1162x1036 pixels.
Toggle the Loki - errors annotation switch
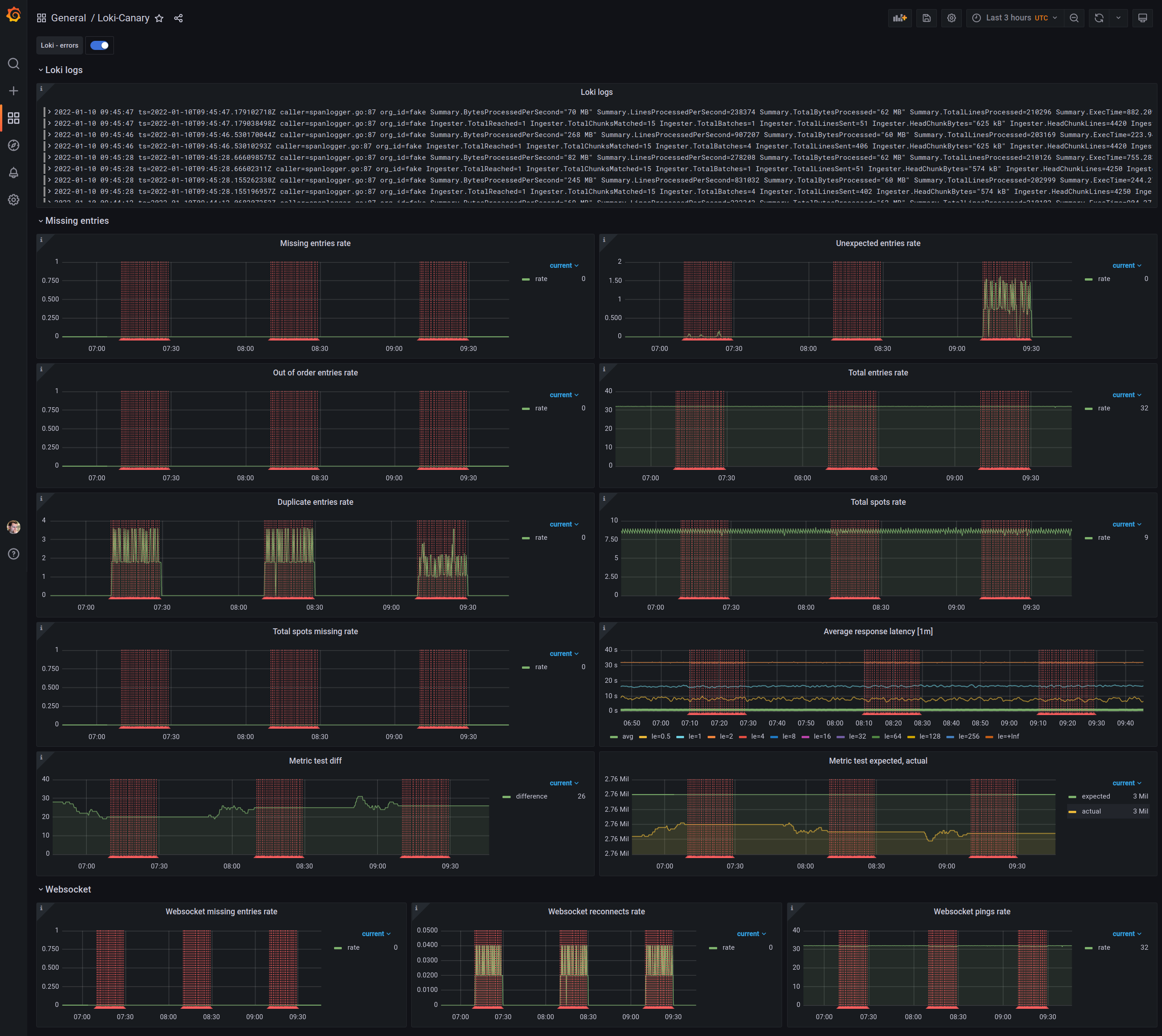(x=99, y=45)
